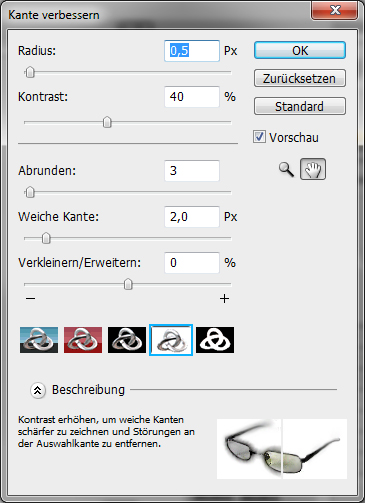Click into the Abrunden value field
The image size is (365, 503).
point(192,171)
